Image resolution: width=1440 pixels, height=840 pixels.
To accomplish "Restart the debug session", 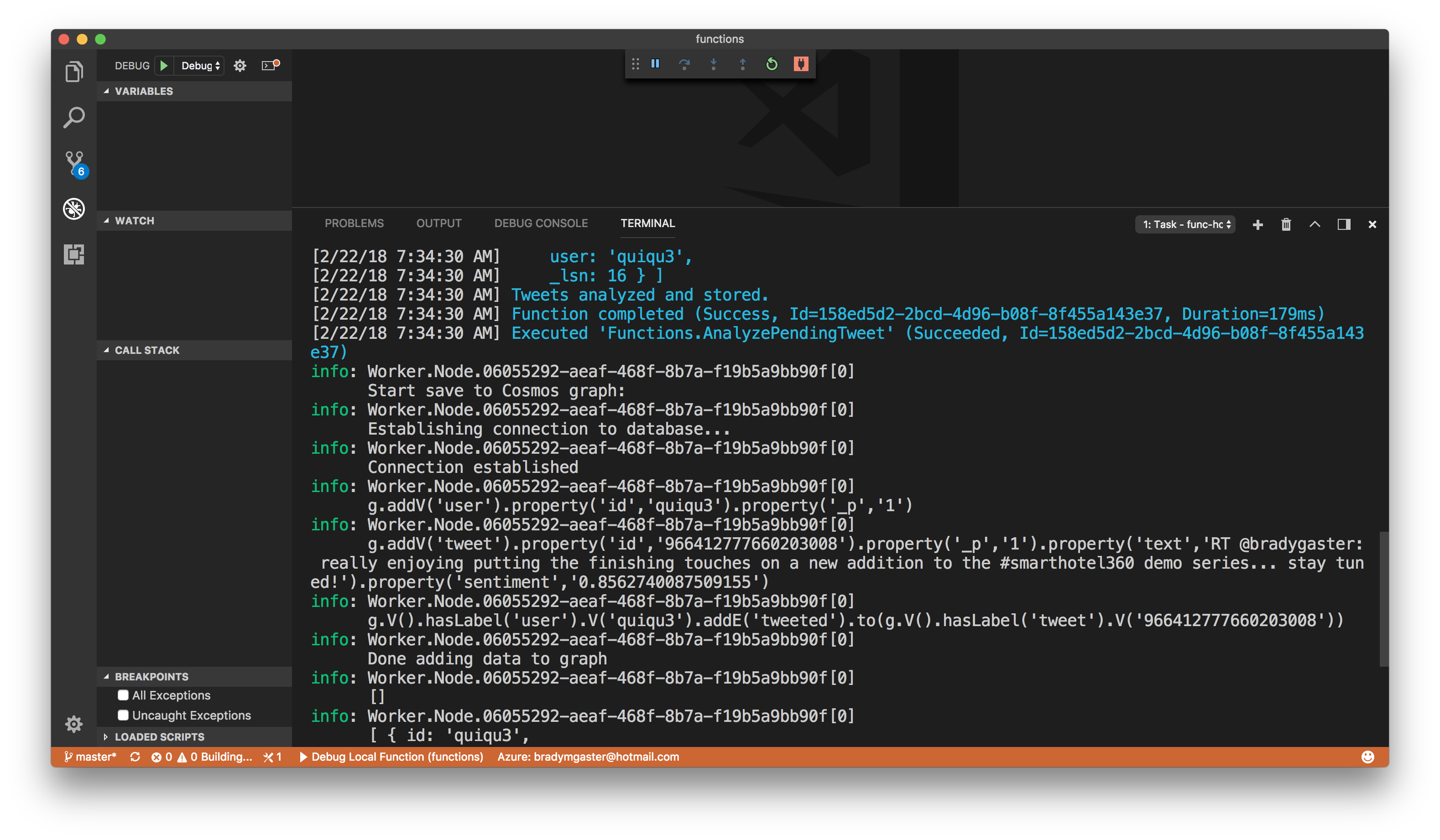I will coord(772,64).
